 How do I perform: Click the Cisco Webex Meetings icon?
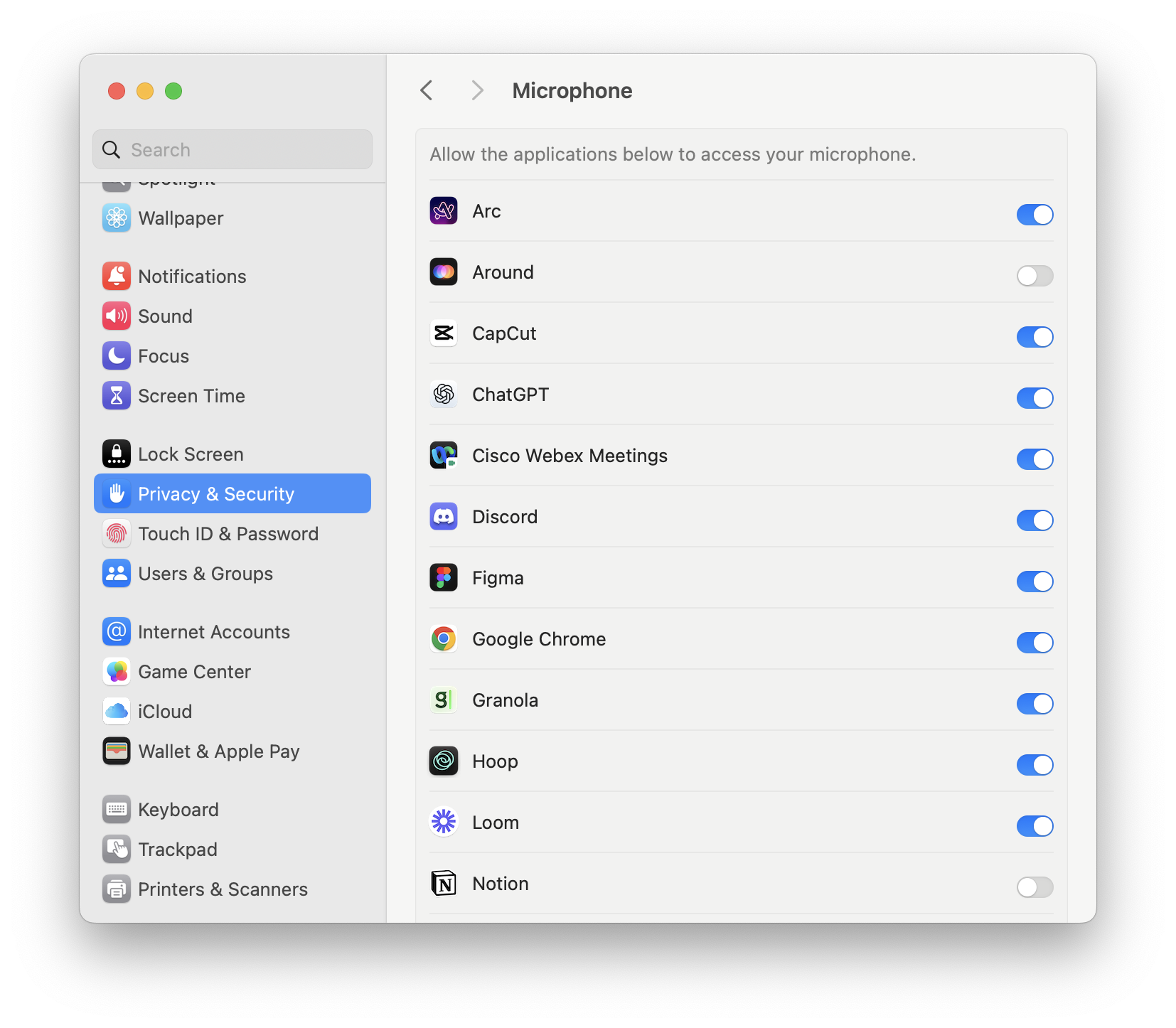pyautogui.click(x=444, y=456)
